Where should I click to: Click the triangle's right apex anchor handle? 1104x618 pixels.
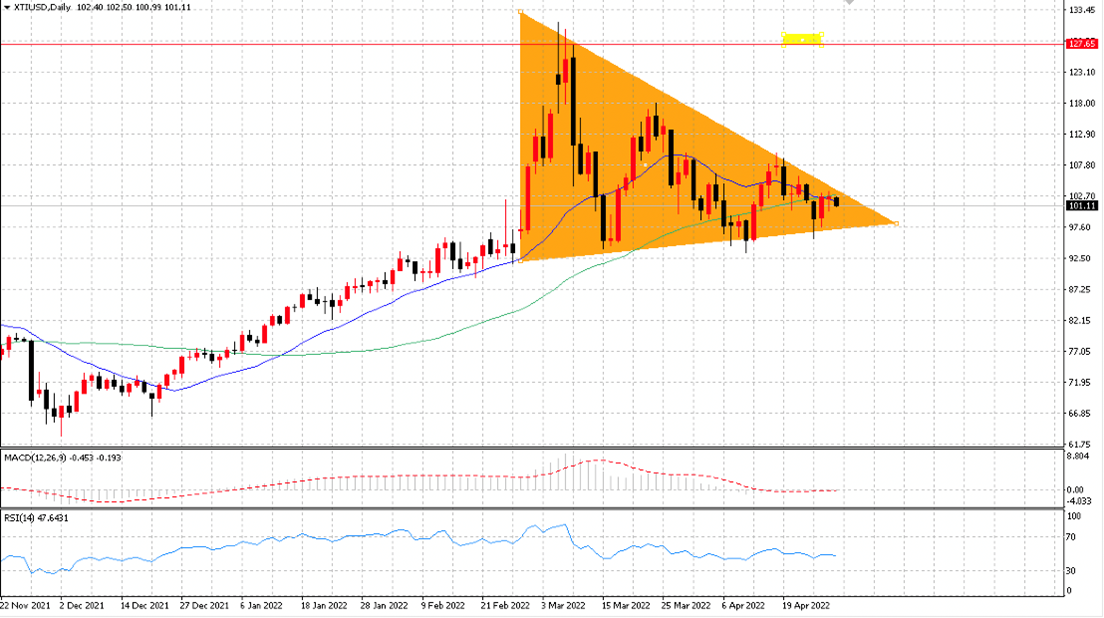tap(896, 224)
